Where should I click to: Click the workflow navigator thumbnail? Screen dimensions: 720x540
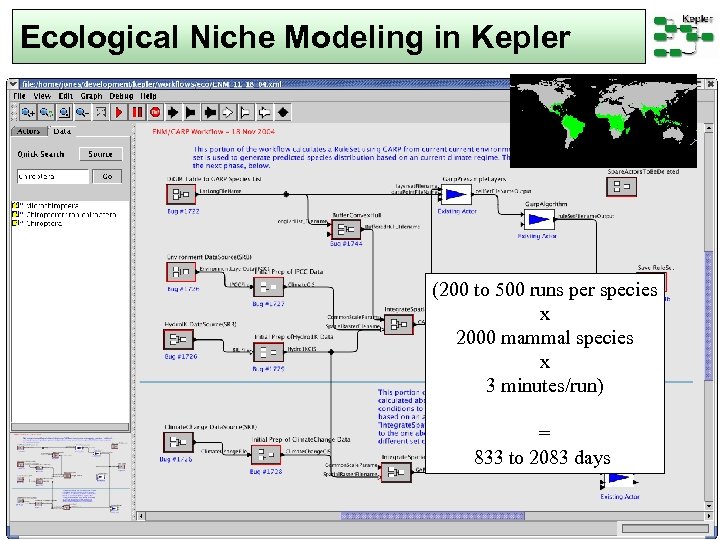(x=70, y=475)
